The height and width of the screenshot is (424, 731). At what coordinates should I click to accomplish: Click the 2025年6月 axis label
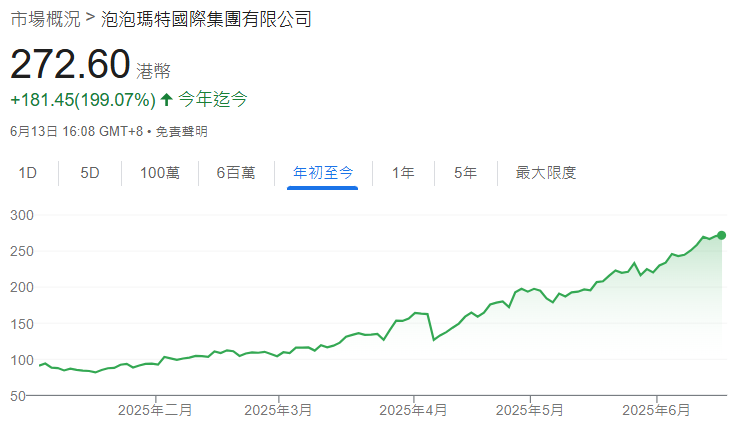coord(656,410)
